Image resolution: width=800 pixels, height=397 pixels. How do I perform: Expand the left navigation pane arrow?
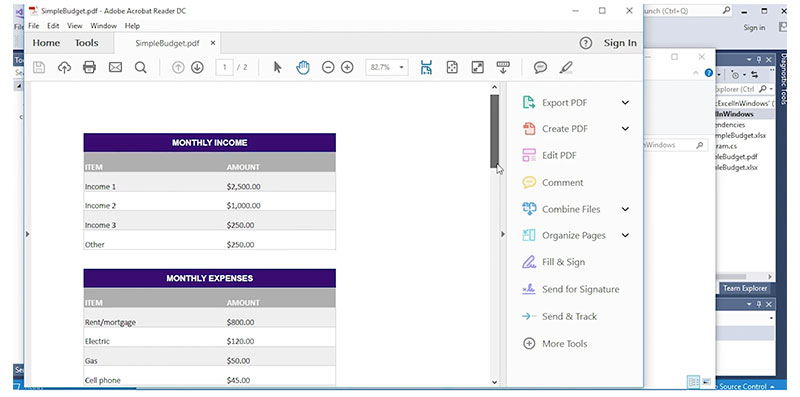point(28,234)
